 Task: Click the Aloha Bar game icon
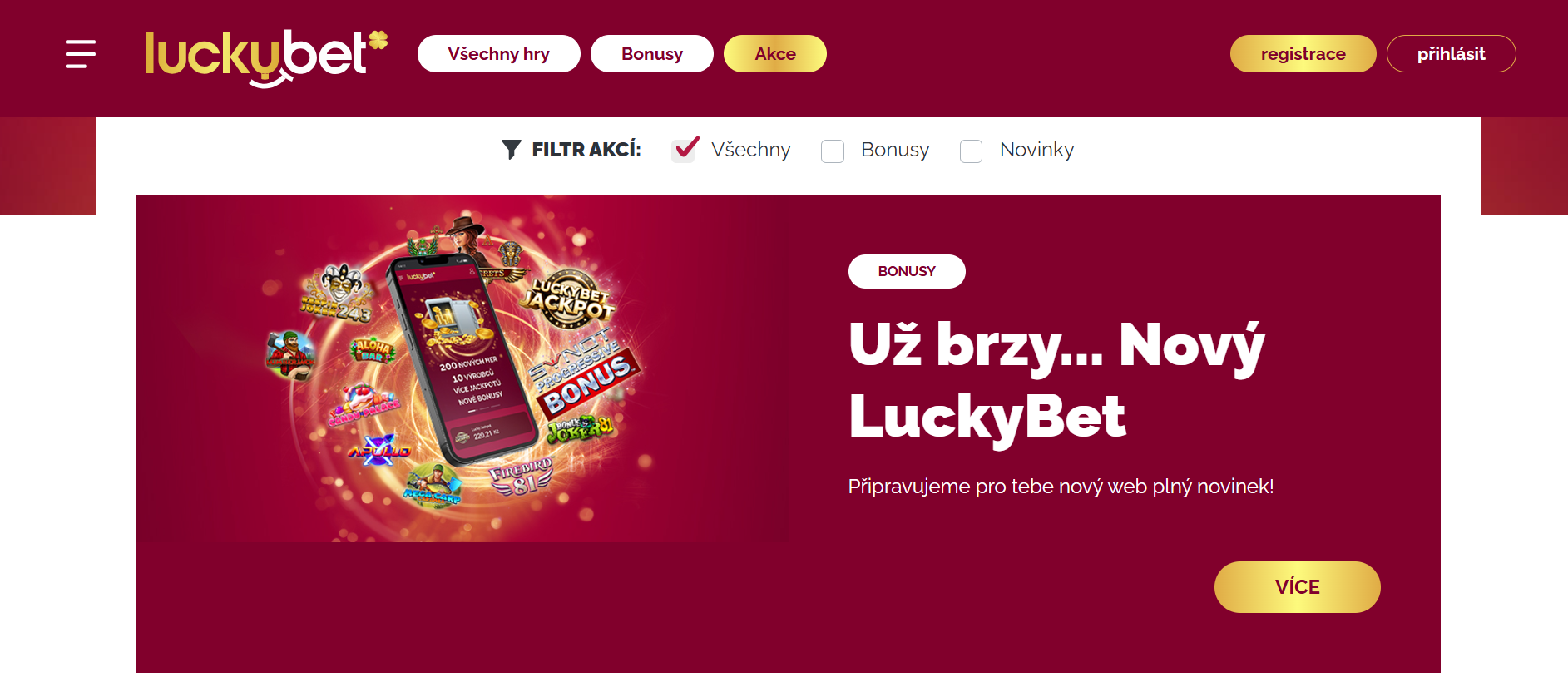(x=372, y=349)
